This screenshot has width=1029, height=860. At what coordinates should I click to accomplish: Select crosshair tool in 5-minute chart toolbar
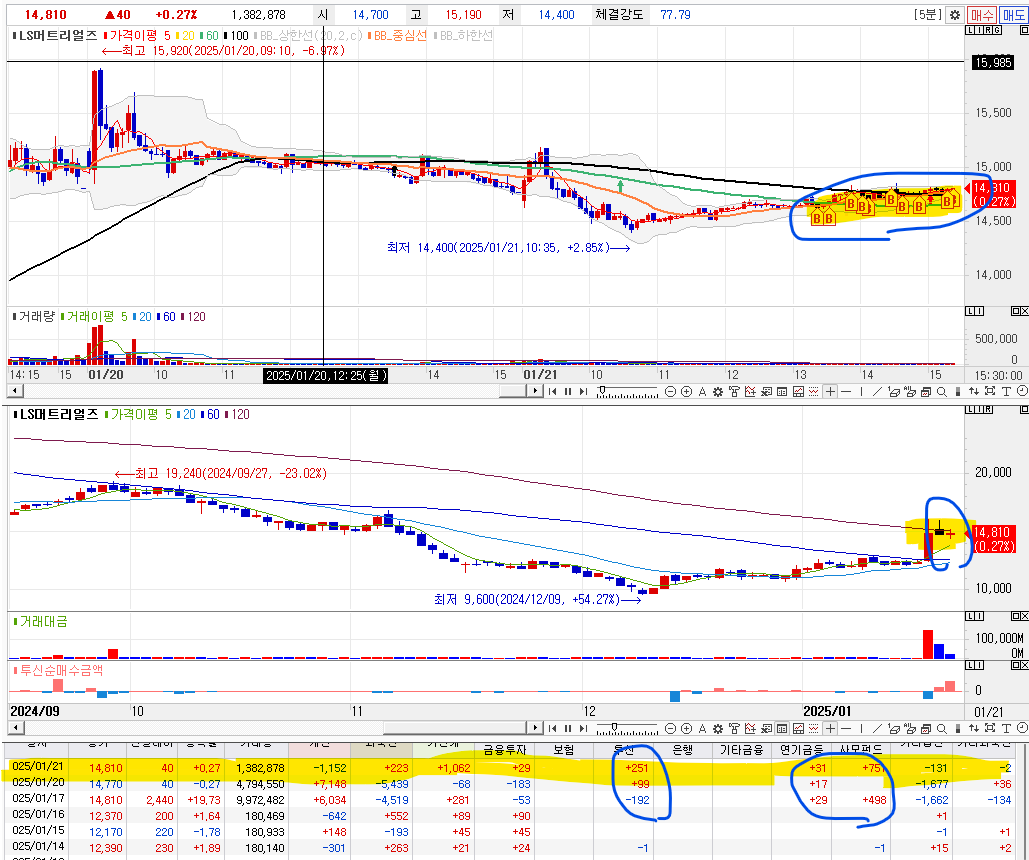point(830,391)
